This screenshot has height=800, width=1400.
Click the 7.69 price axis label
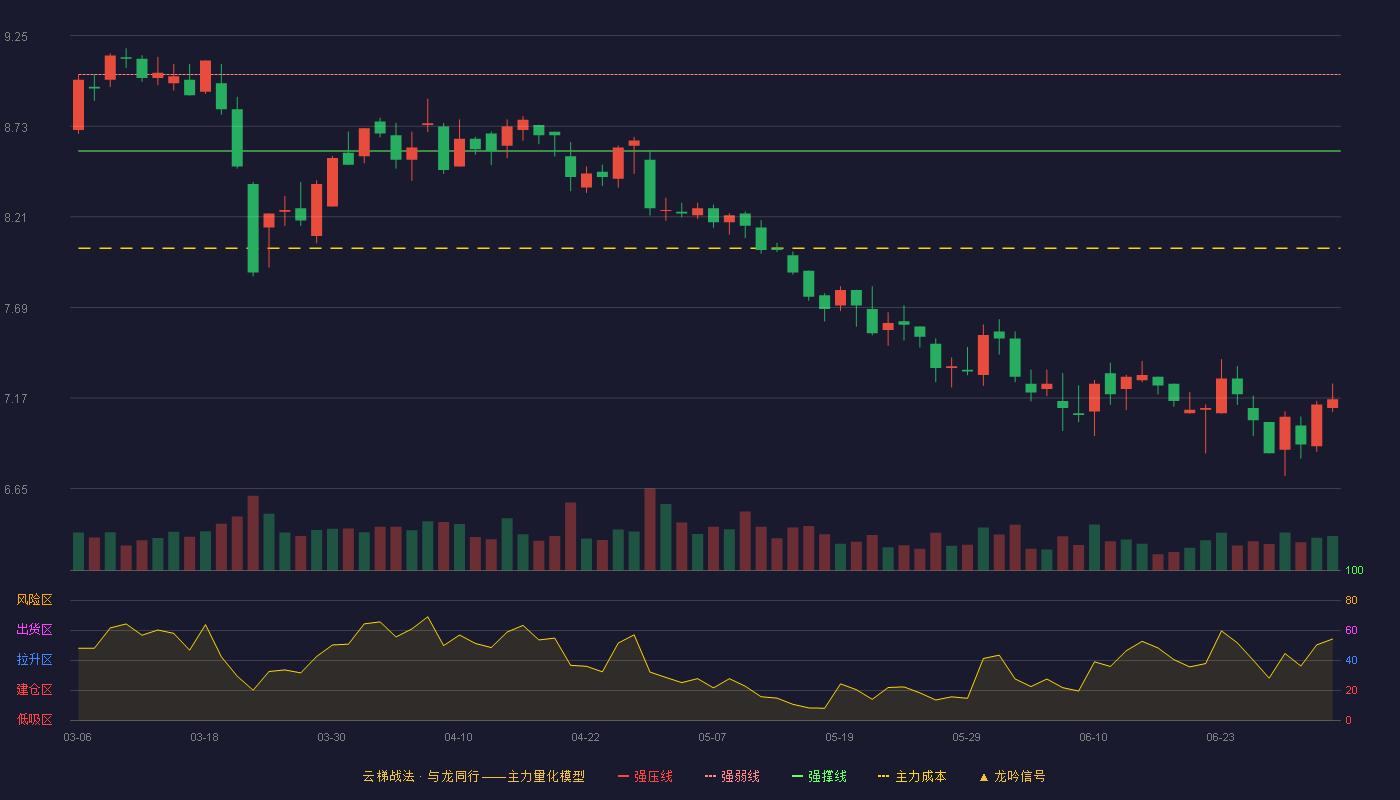pos(16,309)
